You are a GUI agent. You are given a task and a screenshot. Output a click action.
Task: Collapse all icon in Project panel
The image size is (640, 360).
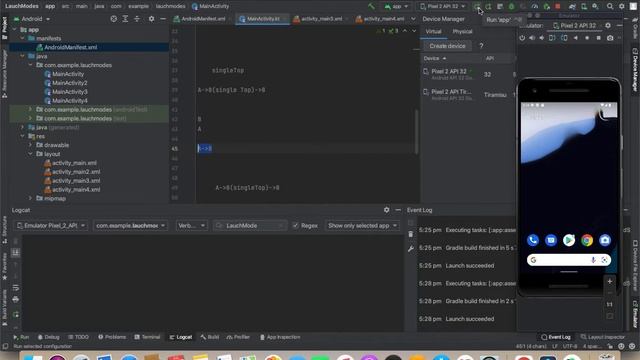[x=137, y=19]
